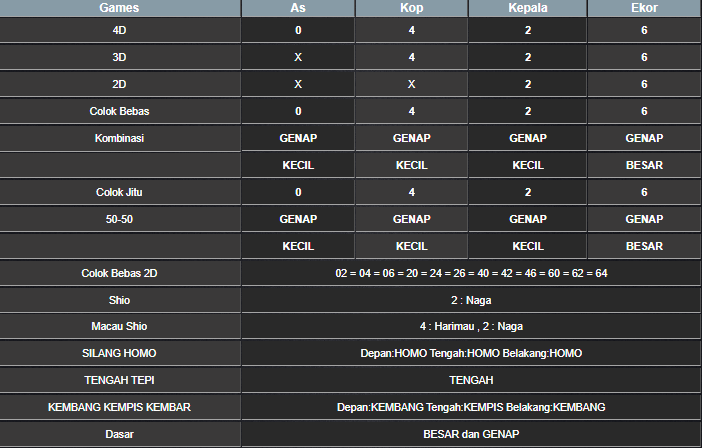702x448 pixels.
Task: Click the 4D row As value 0
Action: [x=298, y=30]
